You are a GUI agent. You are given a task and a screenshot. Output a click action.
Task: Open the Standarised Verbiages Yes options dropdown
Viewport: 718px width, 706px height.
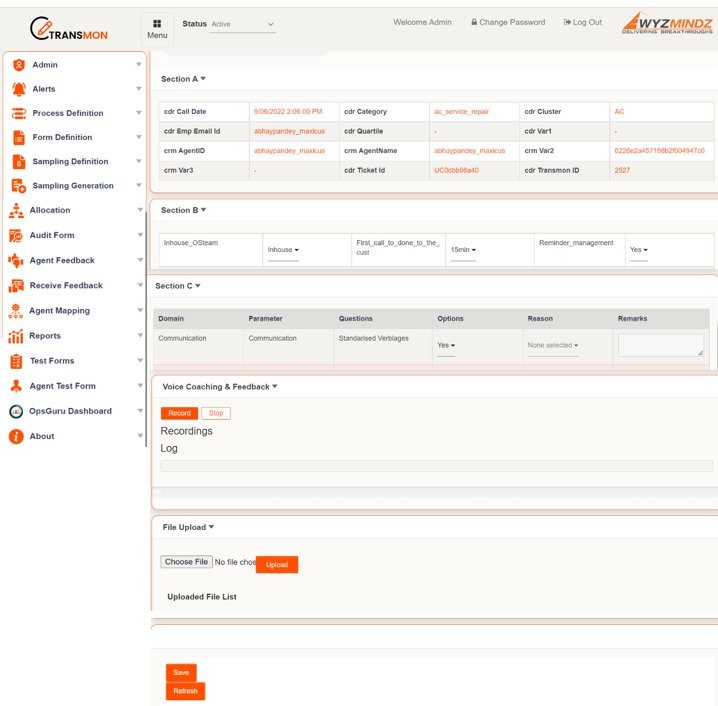pos(446,345)
